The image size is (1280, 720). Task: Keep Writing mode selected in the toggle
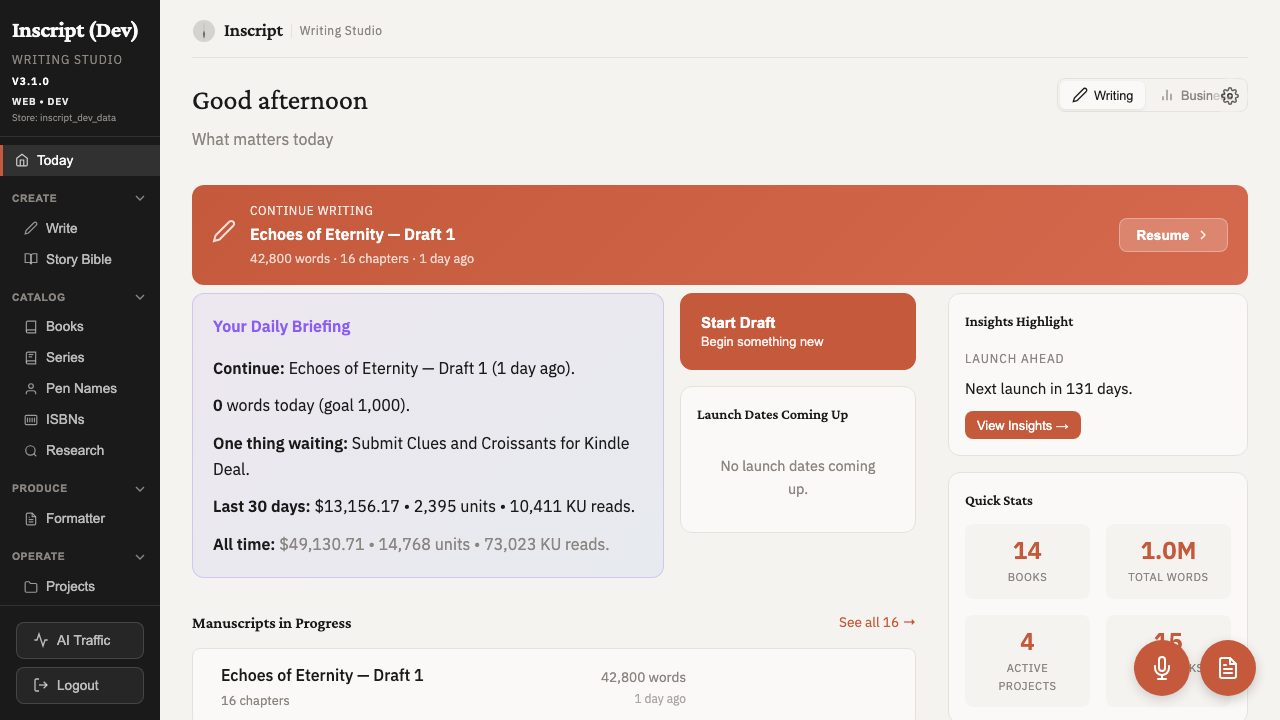(x=1102, y=95)
